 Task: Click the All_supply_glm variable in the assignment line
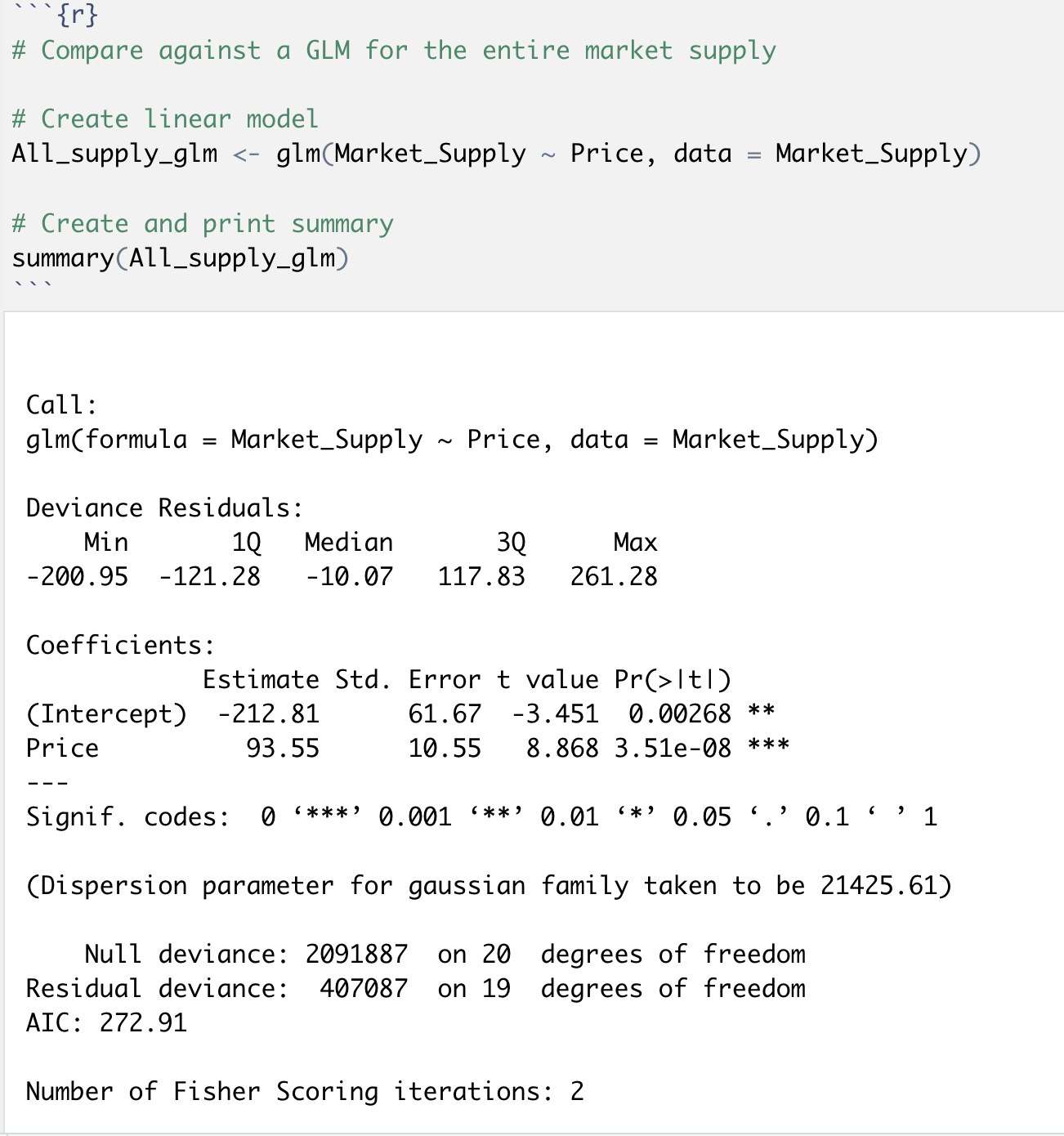[114, 154]
